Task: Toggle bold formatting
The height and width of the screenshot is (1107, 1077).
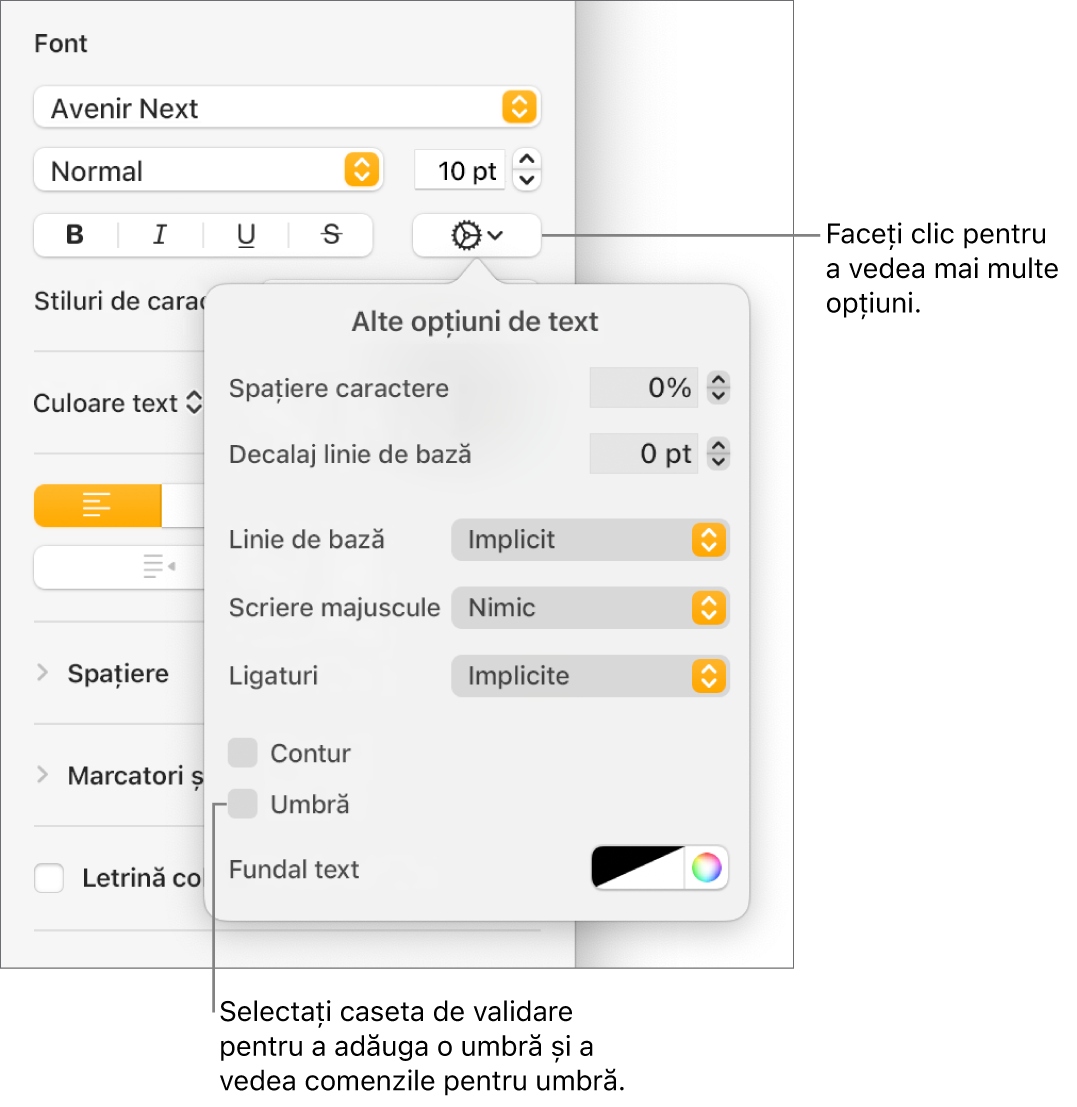Action: coord(75,236)
